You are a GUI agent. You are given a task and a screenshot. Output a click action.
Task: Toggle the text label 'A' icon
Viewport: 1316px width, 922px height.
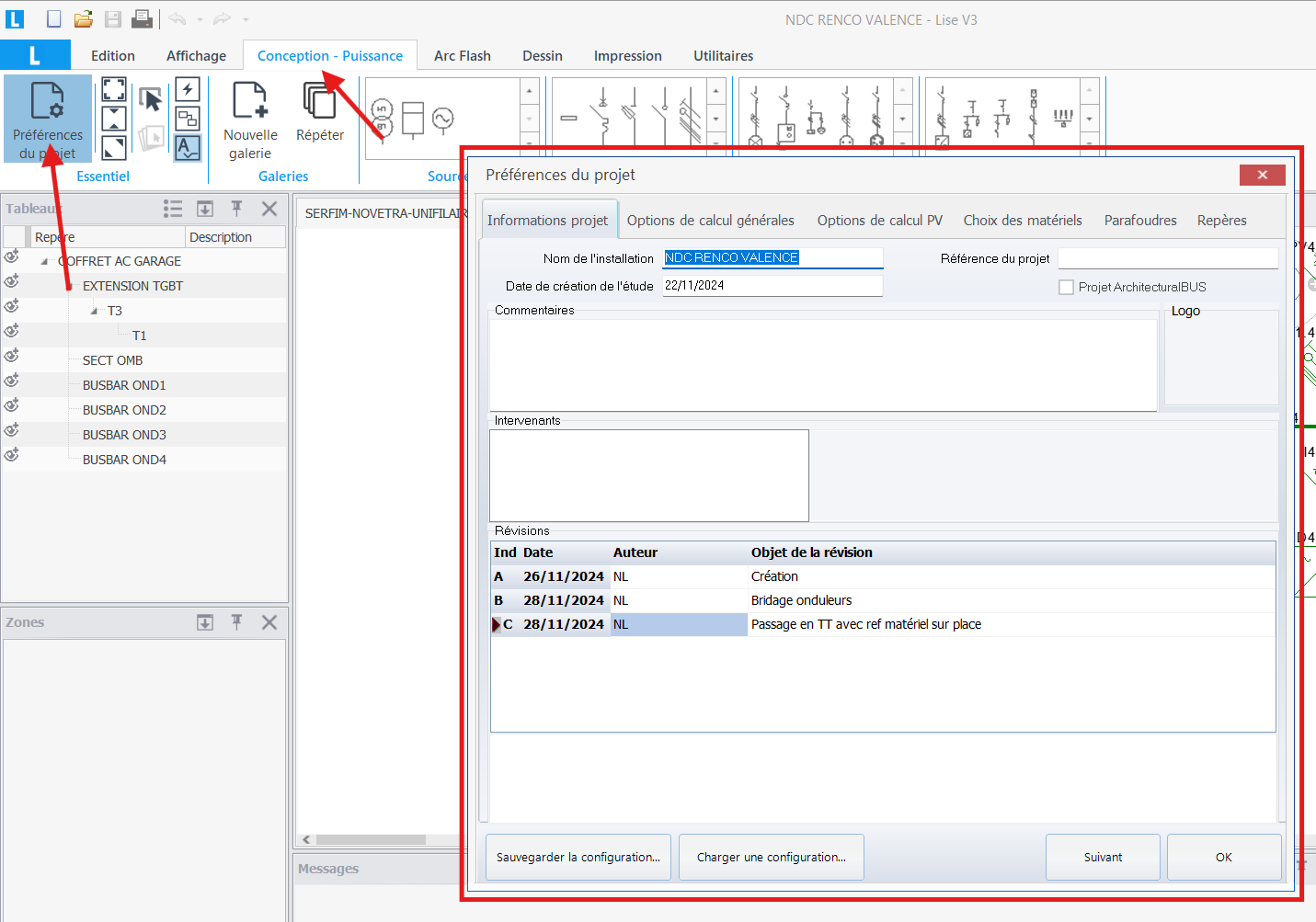(x=188, y=147)
